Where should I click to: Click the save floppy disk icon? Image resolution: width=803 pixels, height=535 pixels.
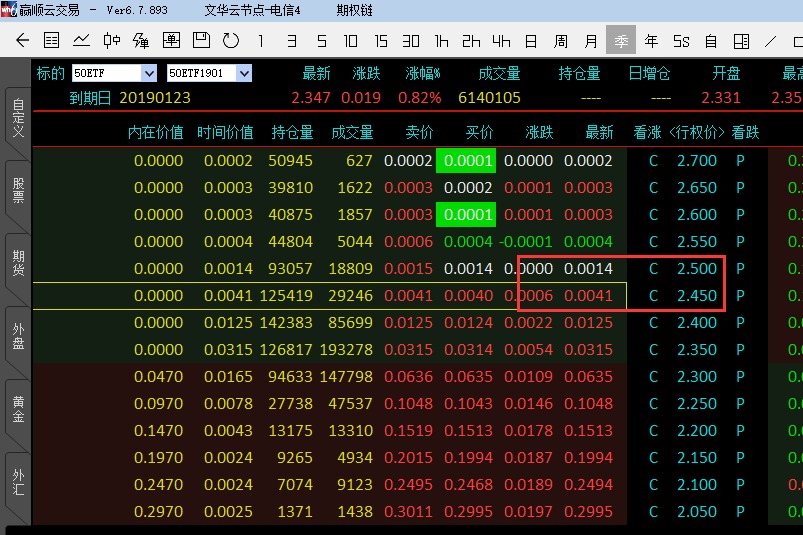(x=201, y=41)
